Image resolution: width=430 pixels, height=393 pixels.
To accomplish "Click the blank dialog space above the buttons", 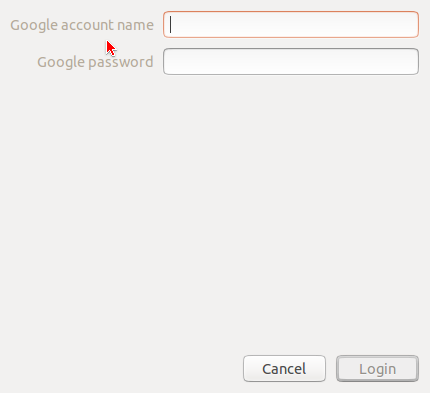I will 215,213.
